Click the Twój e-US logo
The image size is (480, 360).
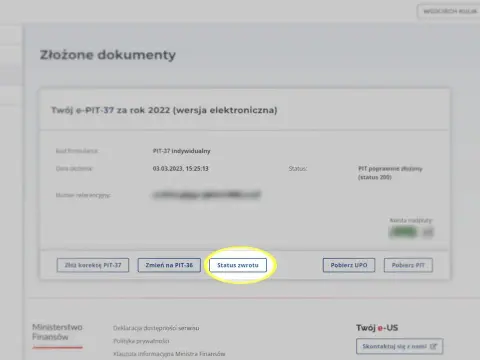click(x=377, y=328)
